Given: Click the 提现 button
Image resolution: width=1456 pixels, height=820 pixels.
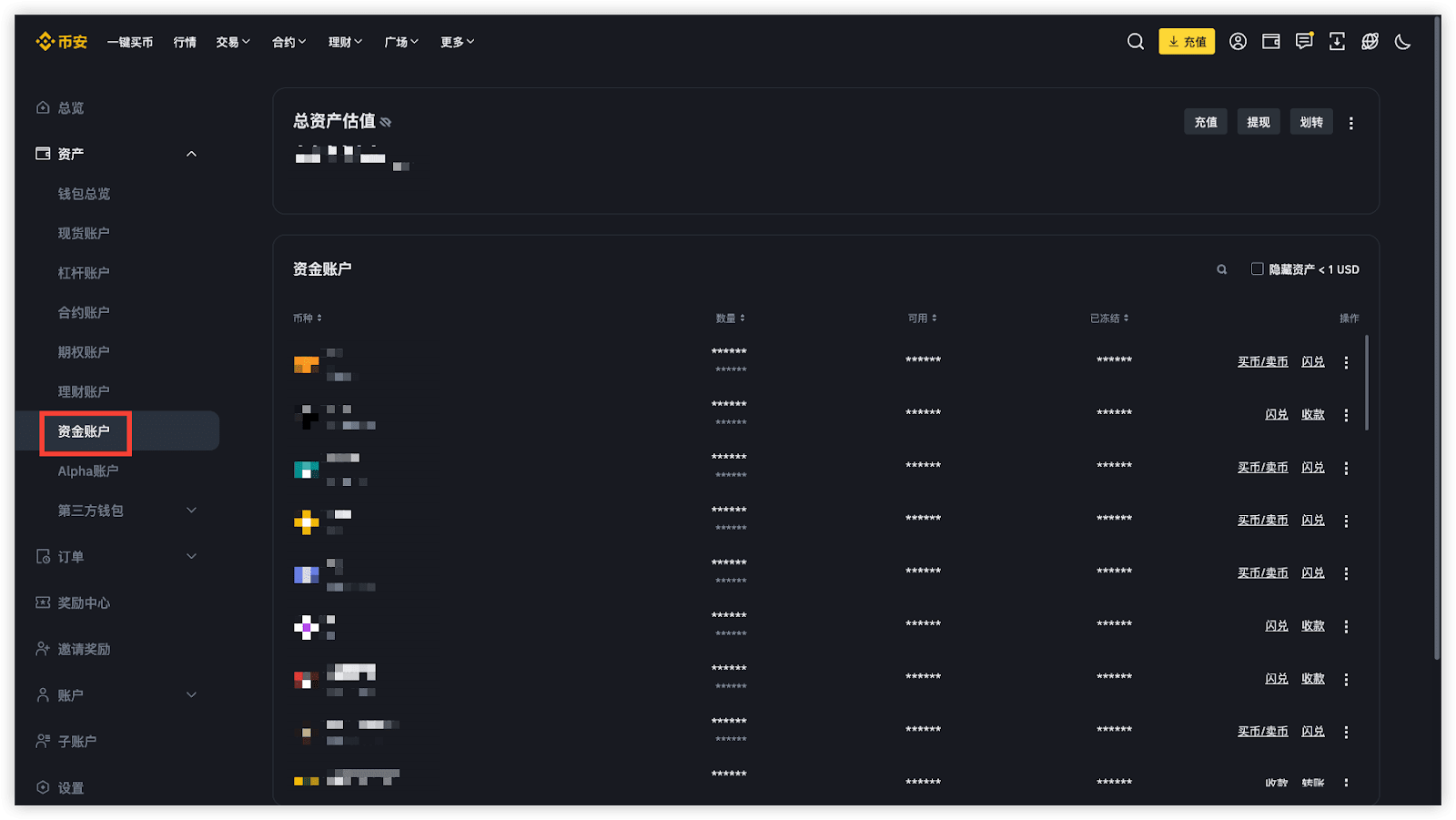Looking at the screenshot, I should (1259, 122).
